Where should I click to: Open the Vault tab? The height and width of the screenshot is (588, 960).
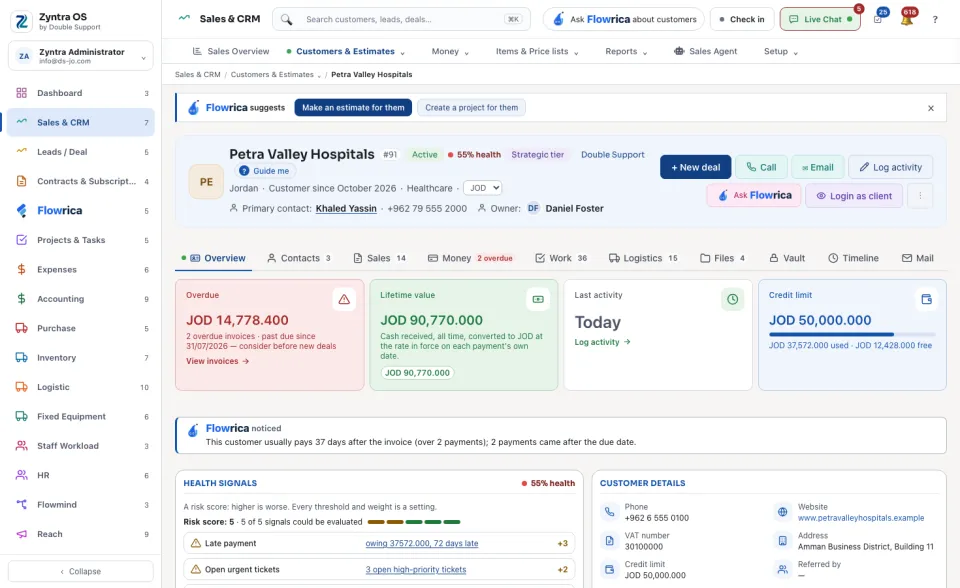[787, 258]
